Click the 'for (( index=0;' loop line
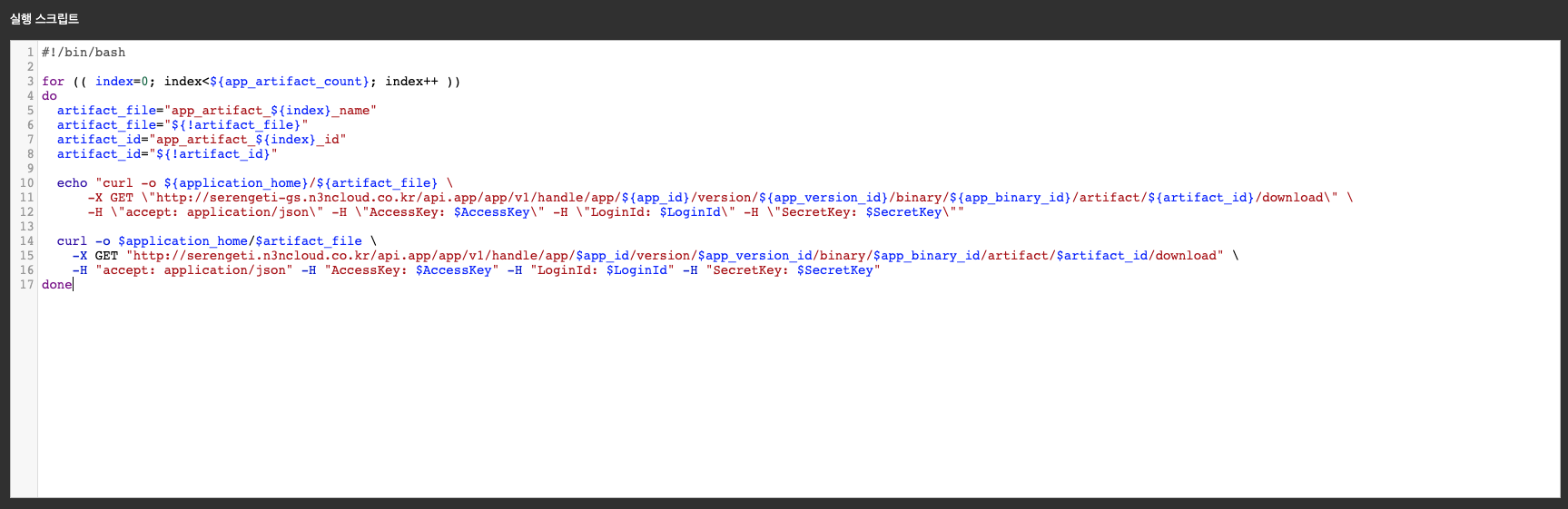 point(251,82)
